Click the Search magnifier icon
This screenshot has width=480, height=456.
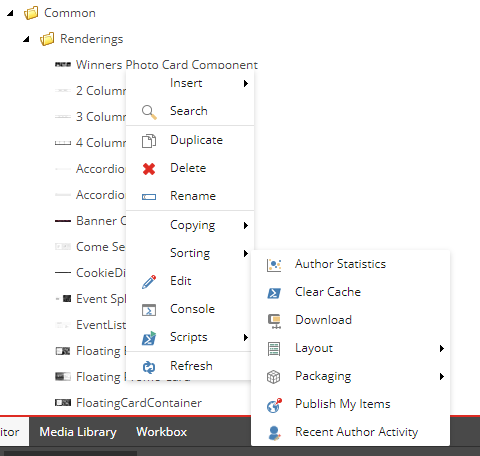pos(149,112)
